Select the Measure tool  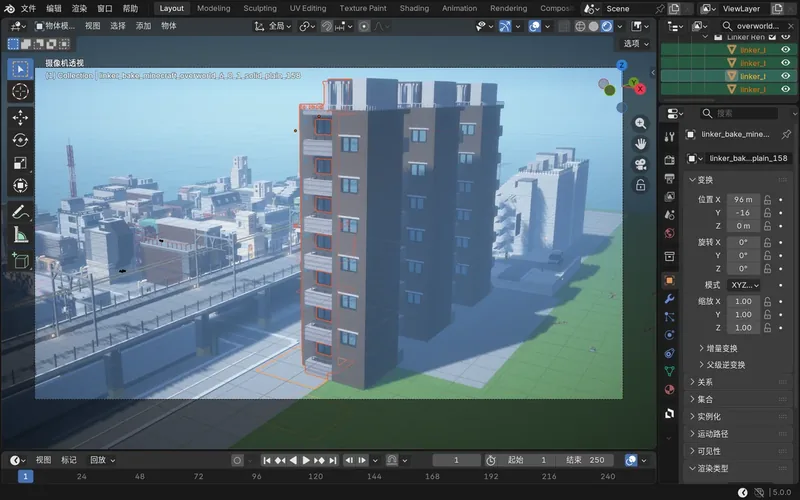(x=20, y=234)
